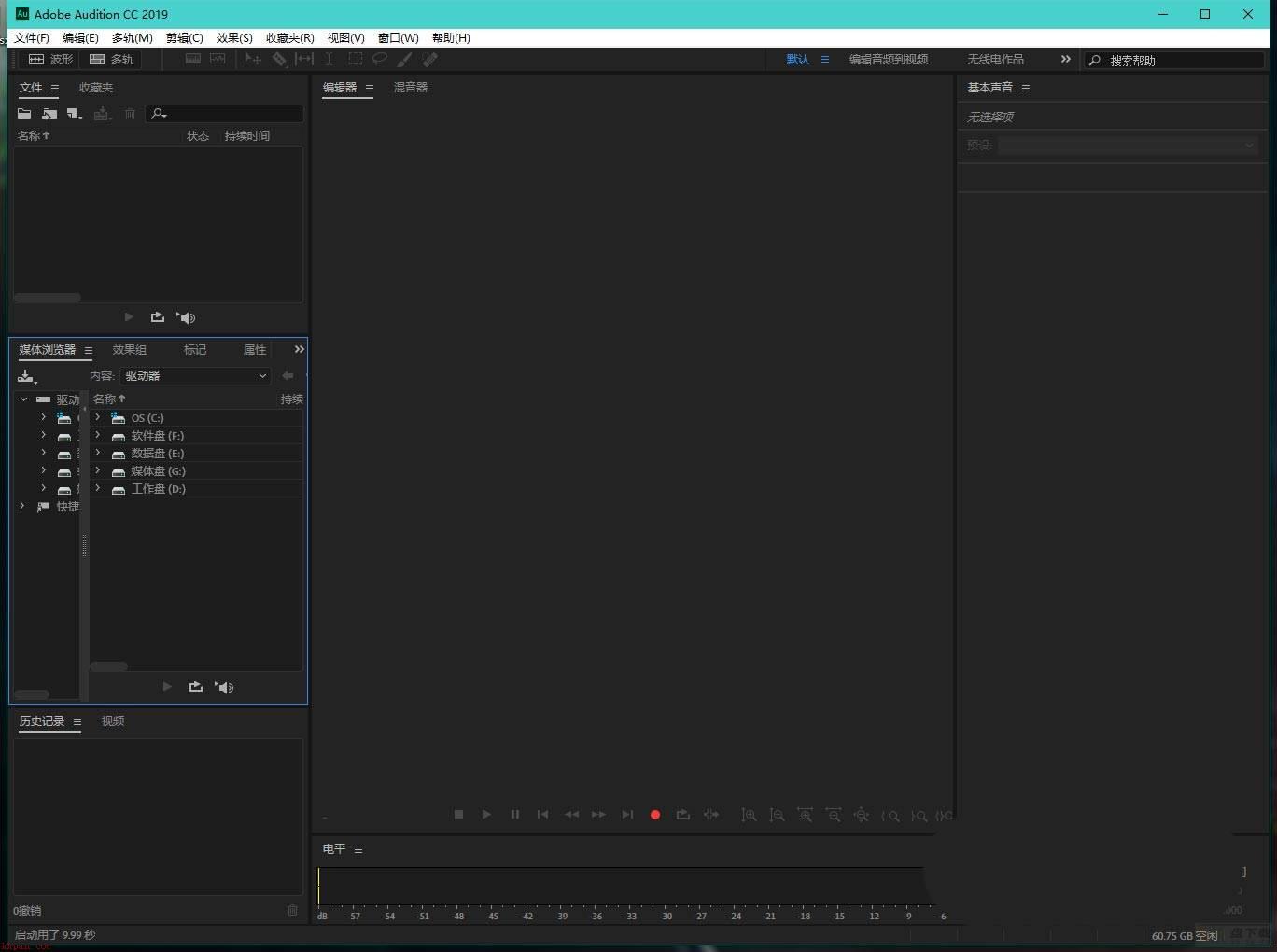Select 默认 (Default) workspace
Viewport: 1277px width, 952px height.
click(x=798, y=59)
